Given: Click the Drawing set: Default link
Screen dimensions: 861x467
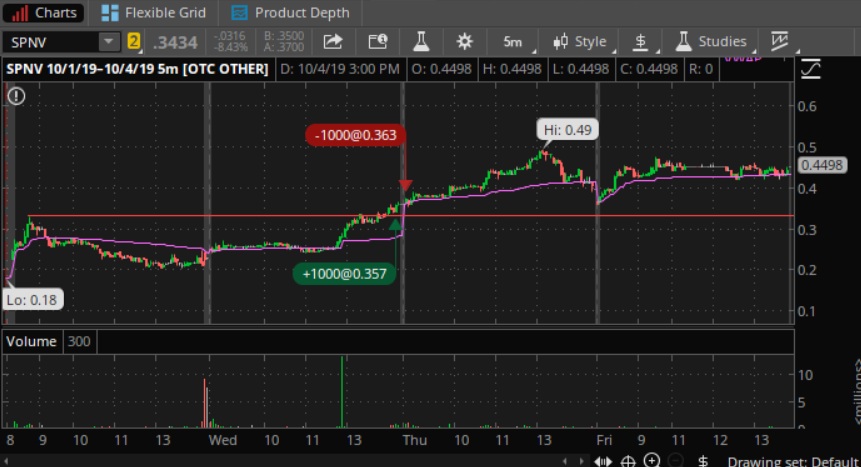Looking at the screenshot, I should coord(793,462).
